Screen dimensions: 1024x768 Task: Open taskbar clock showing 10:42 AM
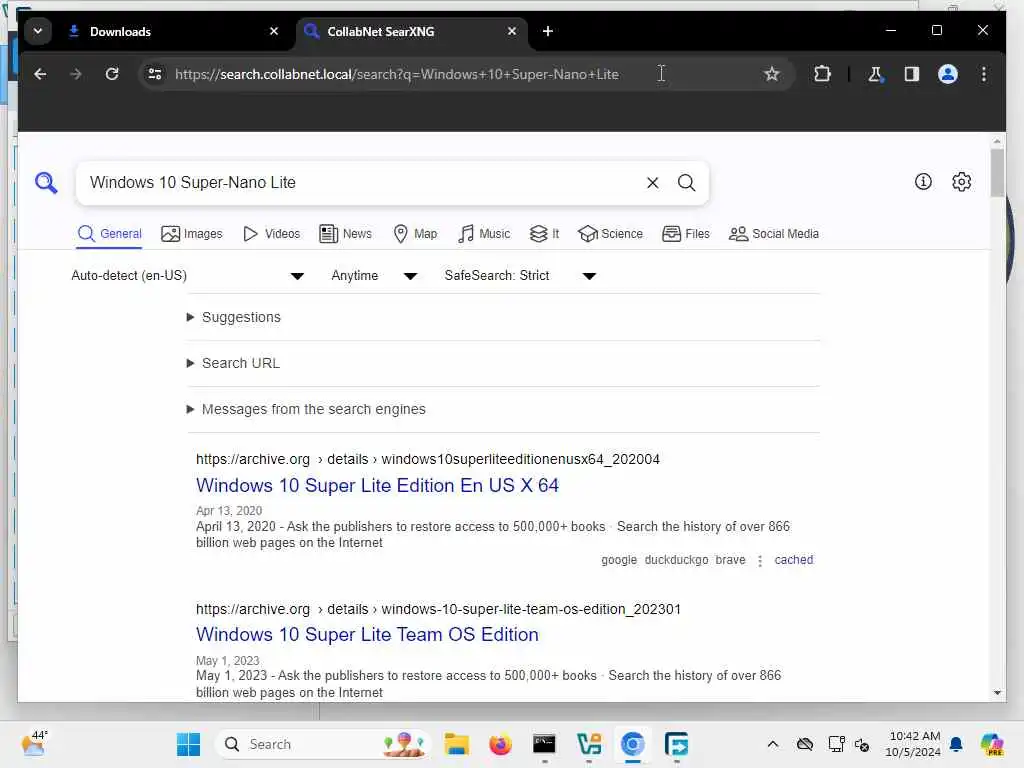[x=914, y=744]
